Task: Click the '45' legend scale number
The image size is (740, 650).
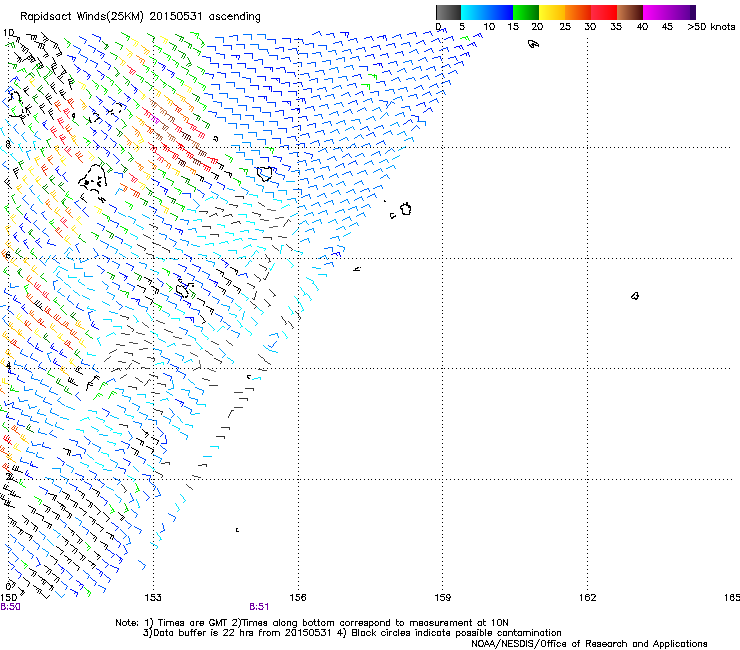Action: [667, 26]
